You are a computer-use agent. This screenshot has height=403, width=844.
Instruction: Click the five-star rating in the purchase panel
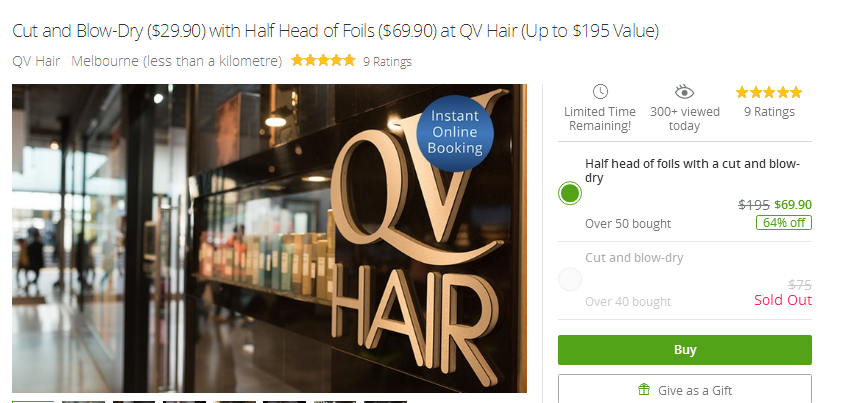pos(769,93)
